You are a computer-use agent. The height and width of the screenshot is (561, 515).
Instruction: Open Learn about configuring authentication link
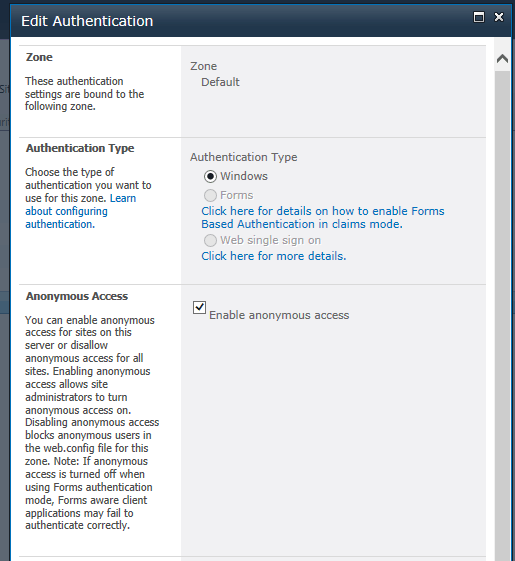(81, 211)
